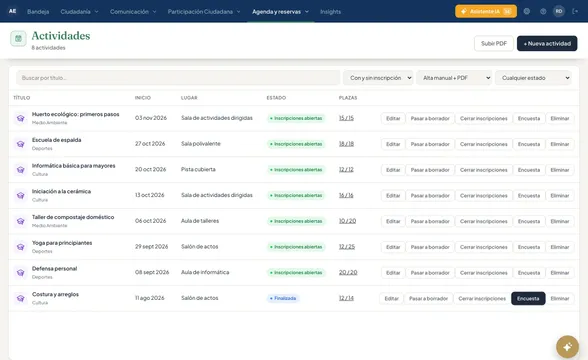588x360 pixels.
Task: Move Escuela de espalda to borrador
Action: pyautogui.click(x=430, y=144)
